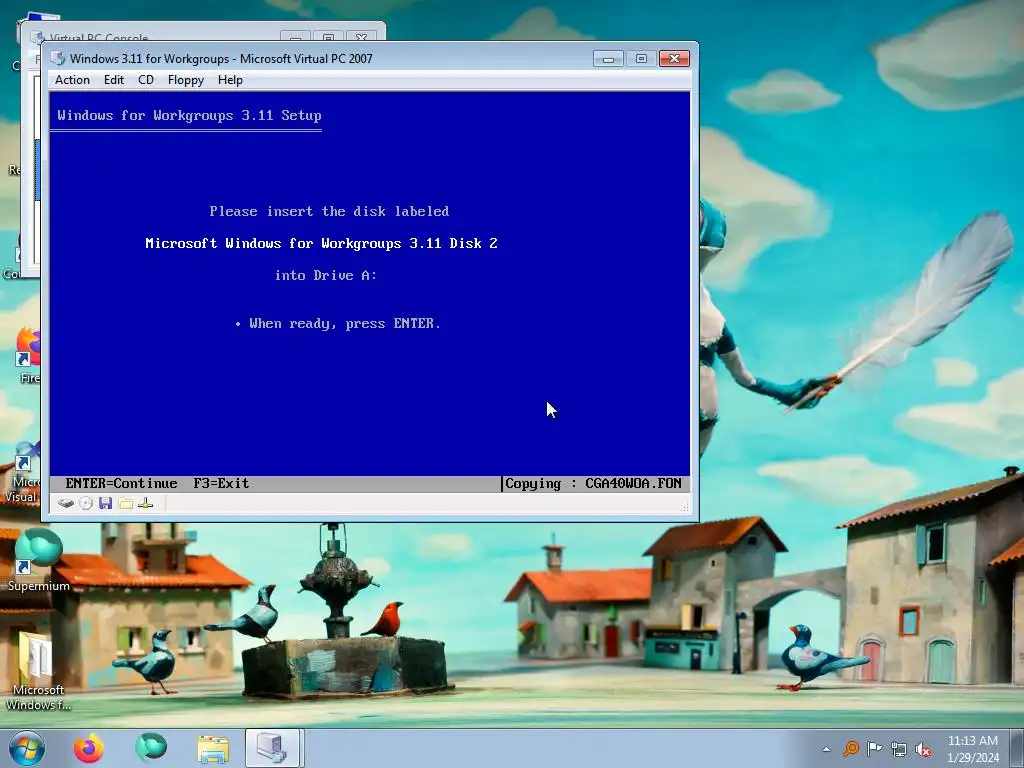Click the "ENTER=Continue" status text
The width and height of the screenshot is (1024, 768).
(x=121, y=483)
